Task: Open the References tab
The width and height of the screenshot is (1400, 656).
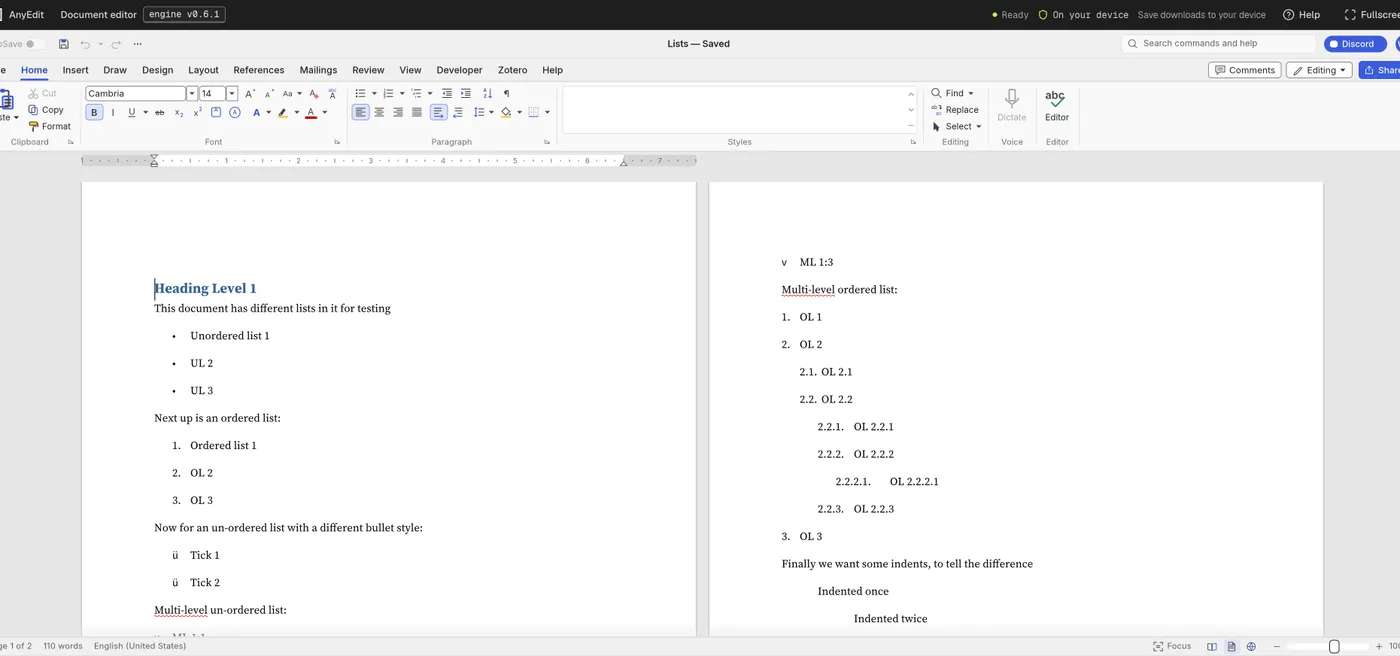Action: (259, 70)
